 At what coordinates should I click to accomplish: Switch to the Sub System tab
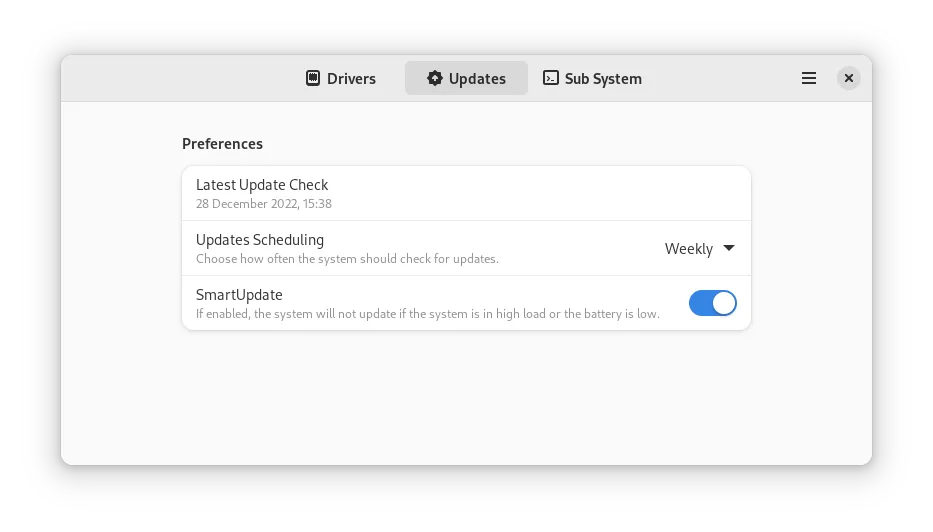tap(592, 78)
